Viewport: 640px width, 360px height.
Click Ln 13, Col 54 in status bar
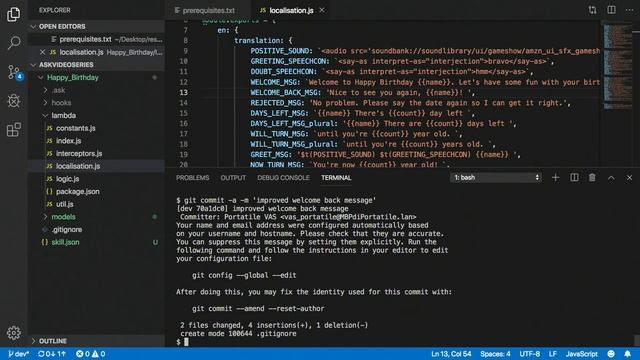click(x=451, y=354)
